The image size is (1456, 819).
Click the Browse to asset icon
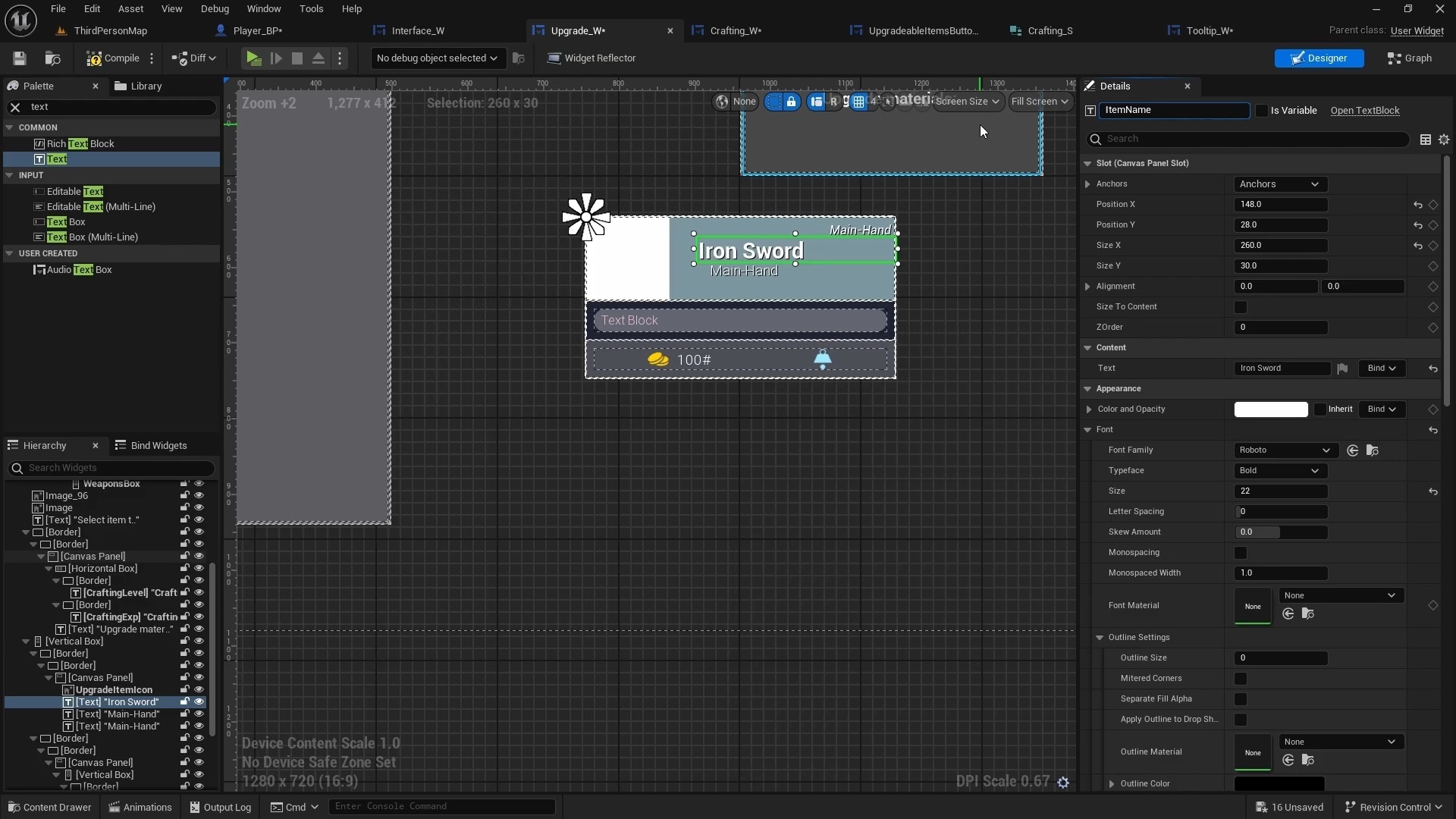pyautogui.click(x=52, y=58)
